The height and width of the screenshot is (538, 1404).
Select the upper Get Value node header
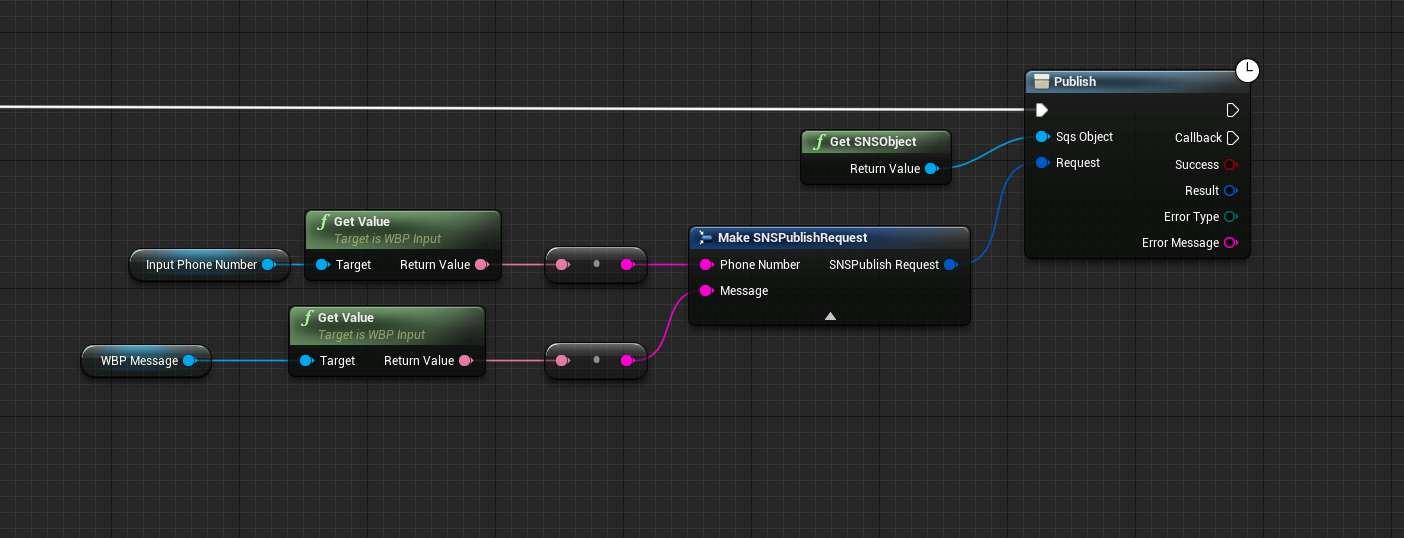point(402,229)
